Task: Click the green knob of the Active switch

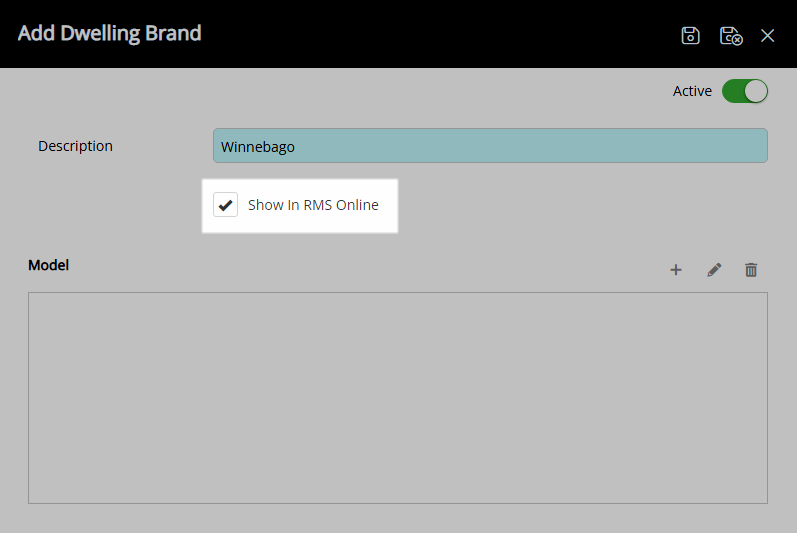Action: (x=756, y=91)
